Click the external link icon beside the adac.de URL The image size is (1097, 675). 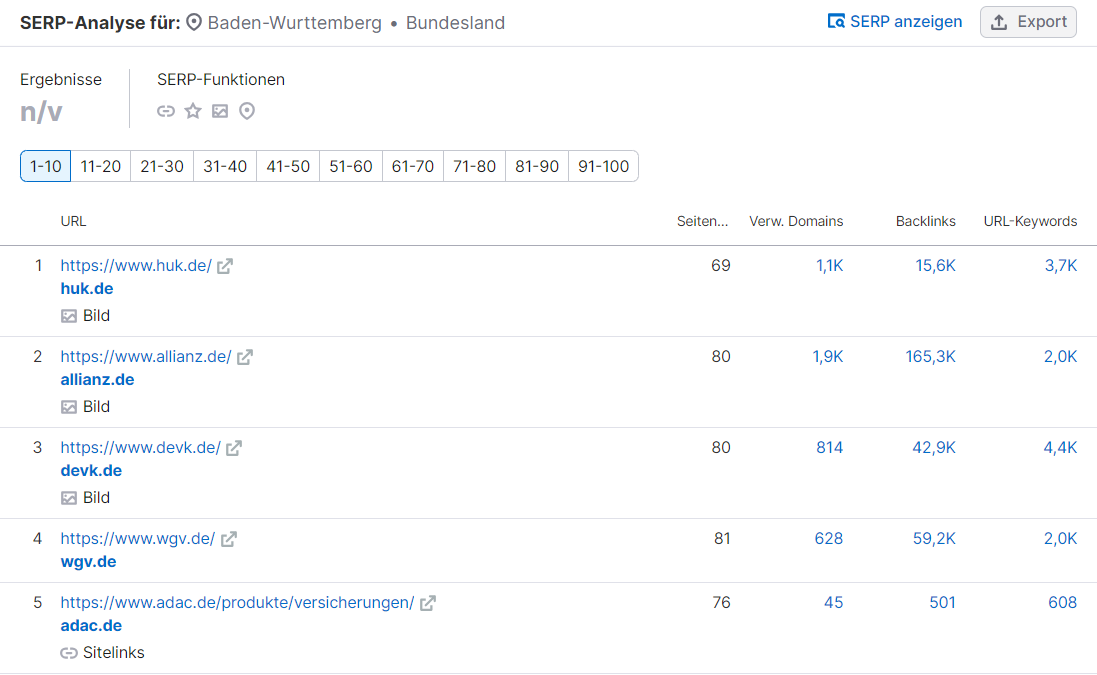pos(428,602)
